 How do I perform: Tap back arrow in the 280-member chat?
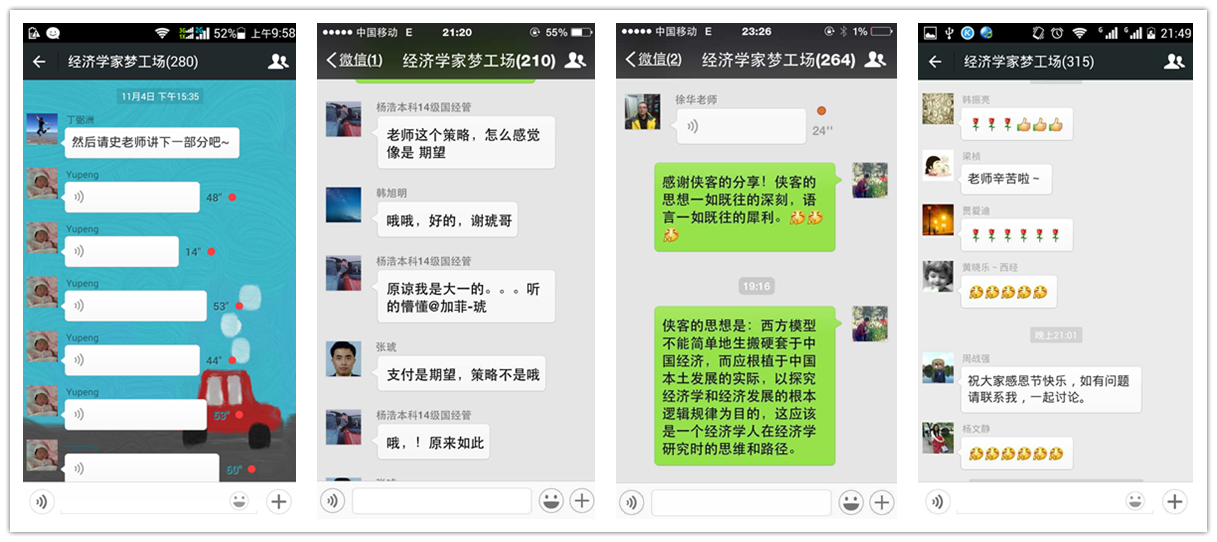click(x=39, y=62)
